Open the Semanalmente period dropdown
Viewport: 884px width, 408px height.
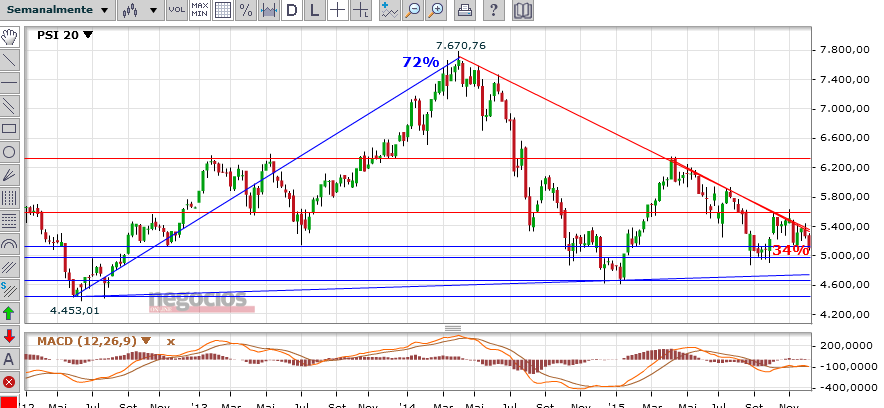pyautogui.click(x=58, y=10)
